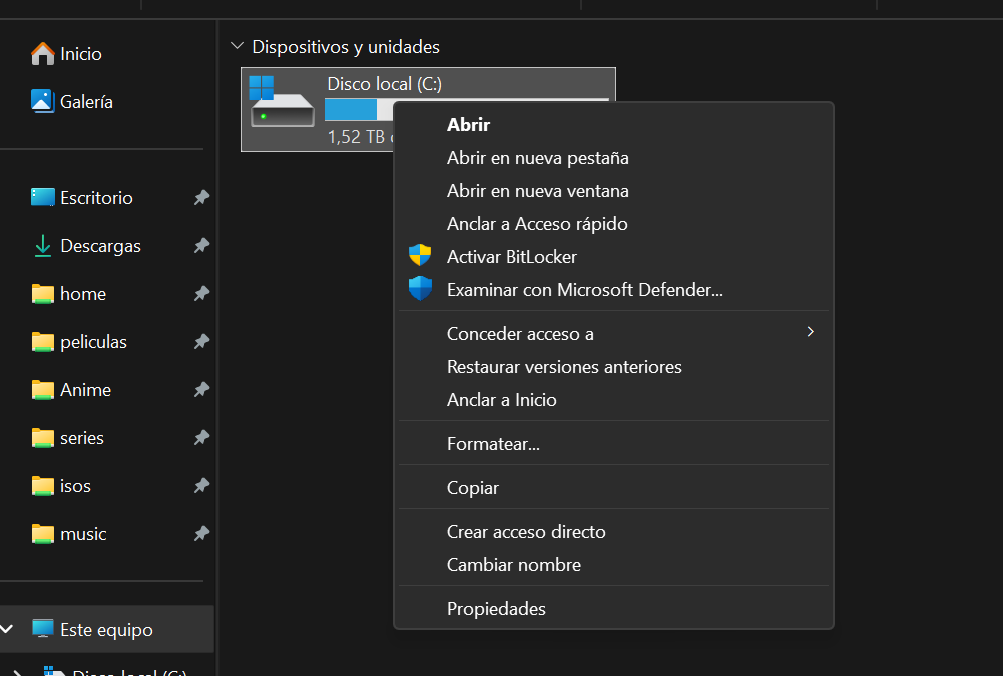The image size is (1003, 676).
Task: Click the Galería picture icon
Action: [43, 101]
